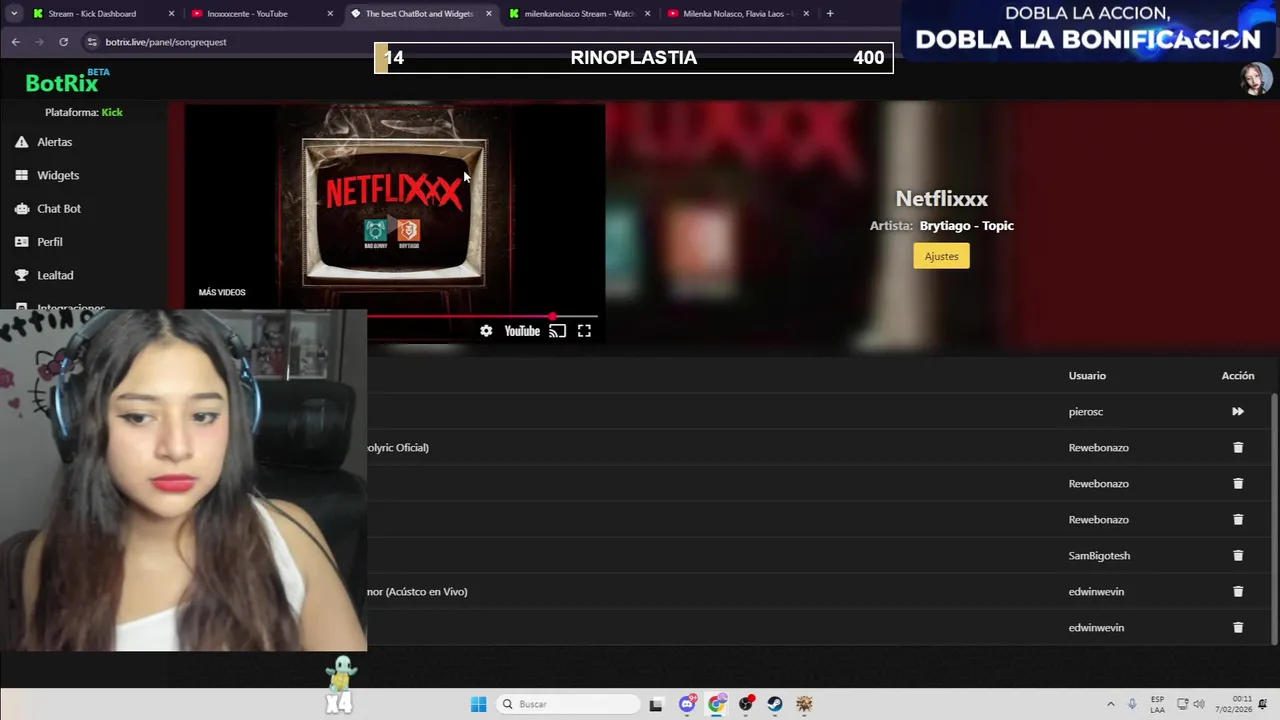
Task: Change ESP LAA keyboard language
Action: [1157, 704]
